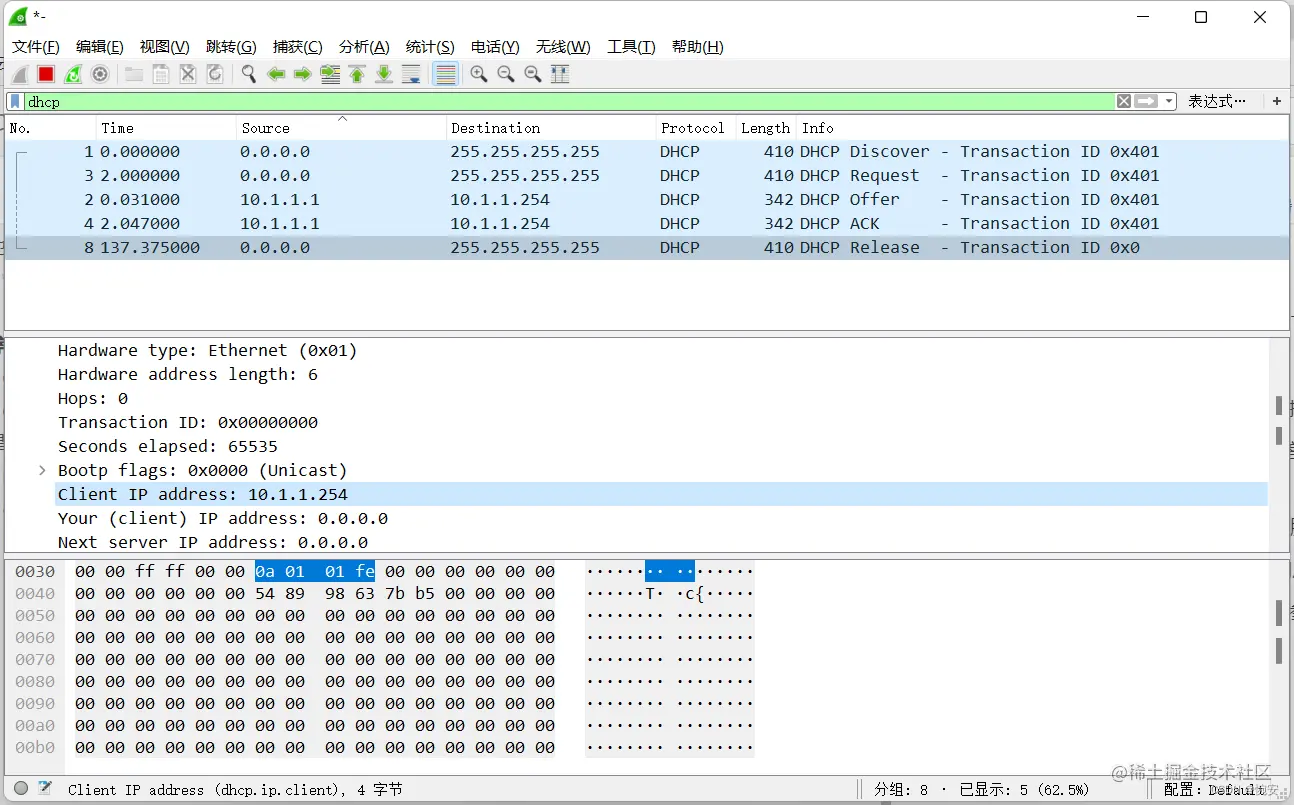Click the Info column header
The image size is (1294, 805).
1043,128
